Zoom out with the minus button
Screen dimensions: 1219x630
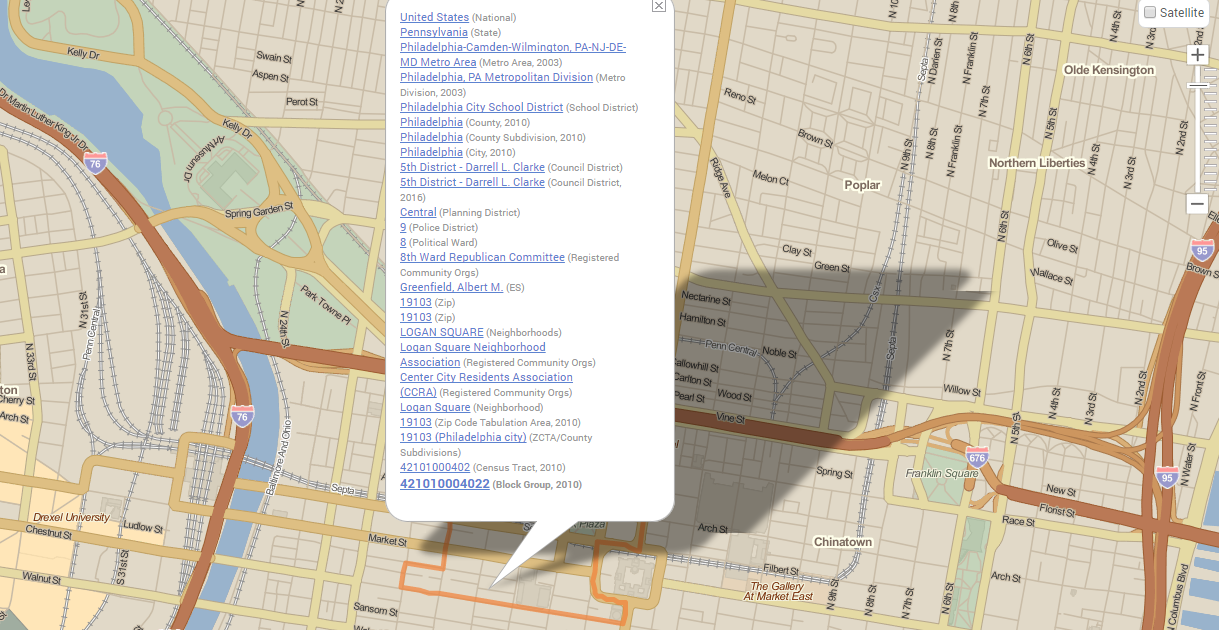(x=1198, y=204)
